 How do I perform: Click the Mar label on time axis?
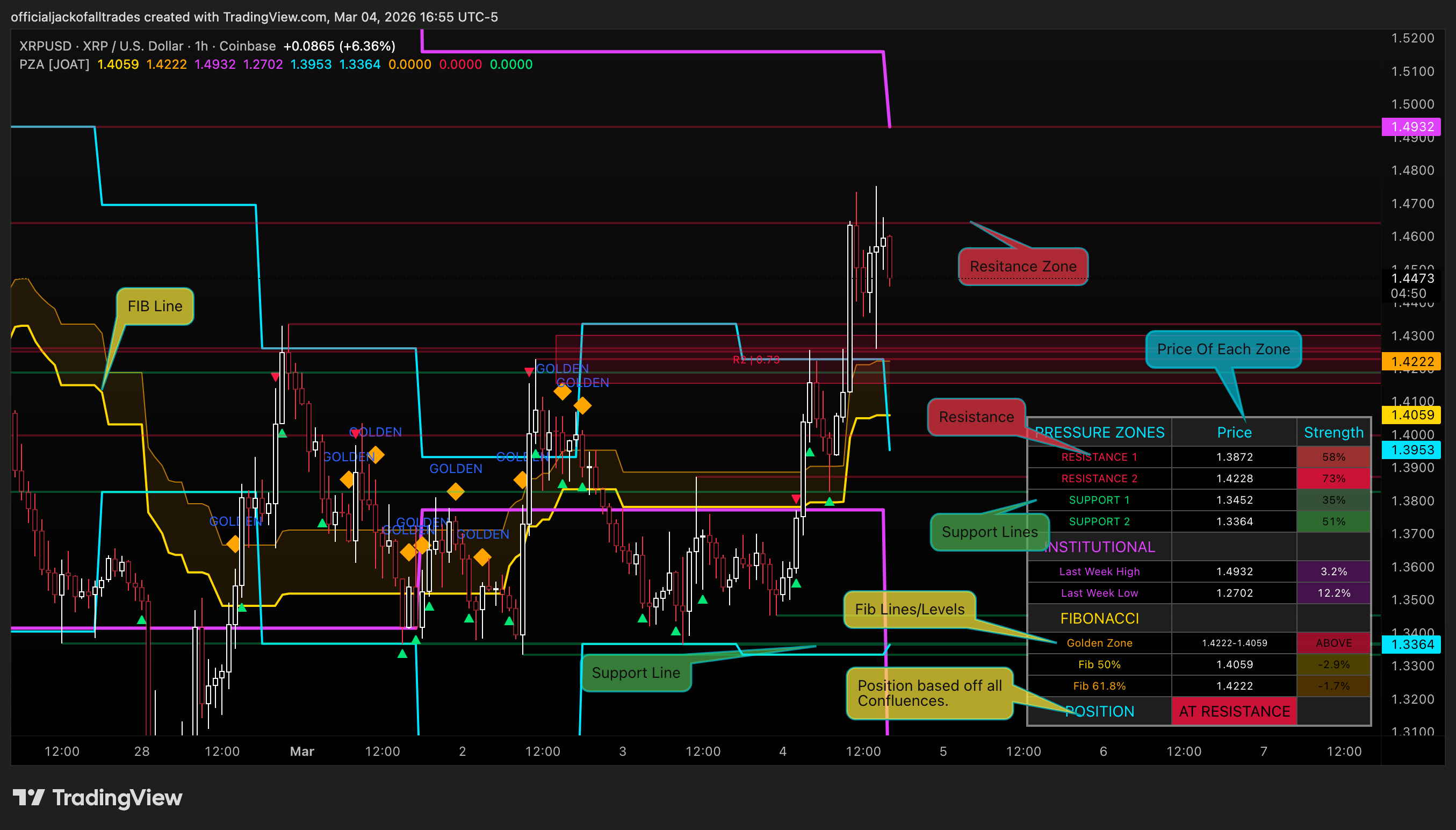coord(302,752)
